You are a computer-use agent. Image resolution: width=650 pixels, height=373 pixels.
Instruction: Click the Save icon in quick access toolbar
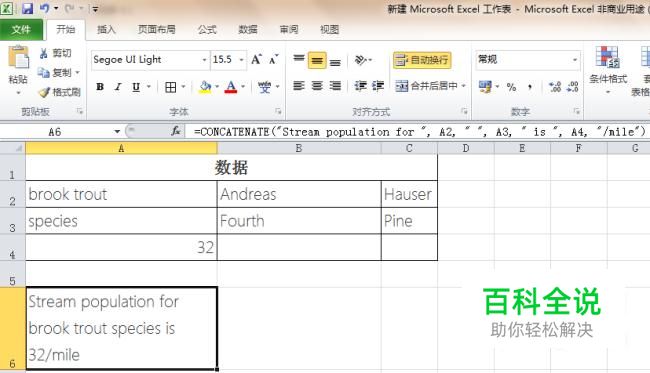pyautogui.click(x=27, y=8)
